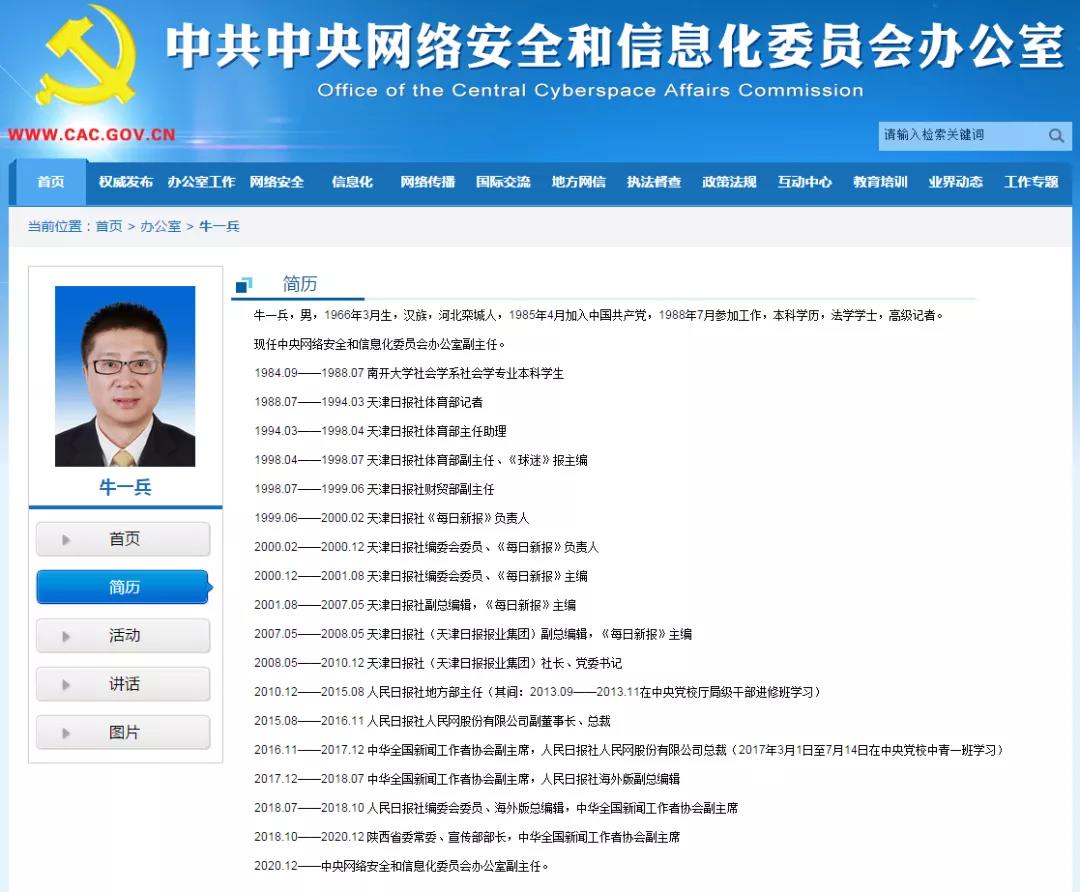Click the Chinese site title 中共中央网络安全和信息化委员会办公室
Screen dimensions: 1080x892
coord(615,45)
